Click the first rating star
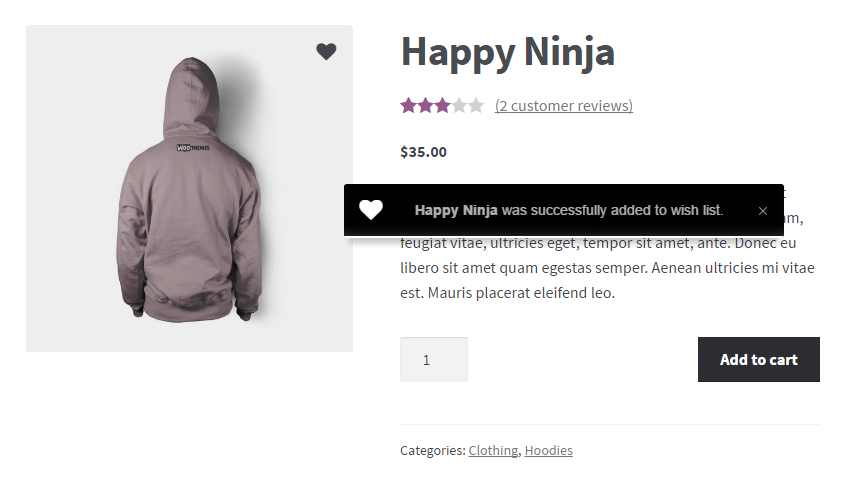The image size is (846, 481). 408,105
